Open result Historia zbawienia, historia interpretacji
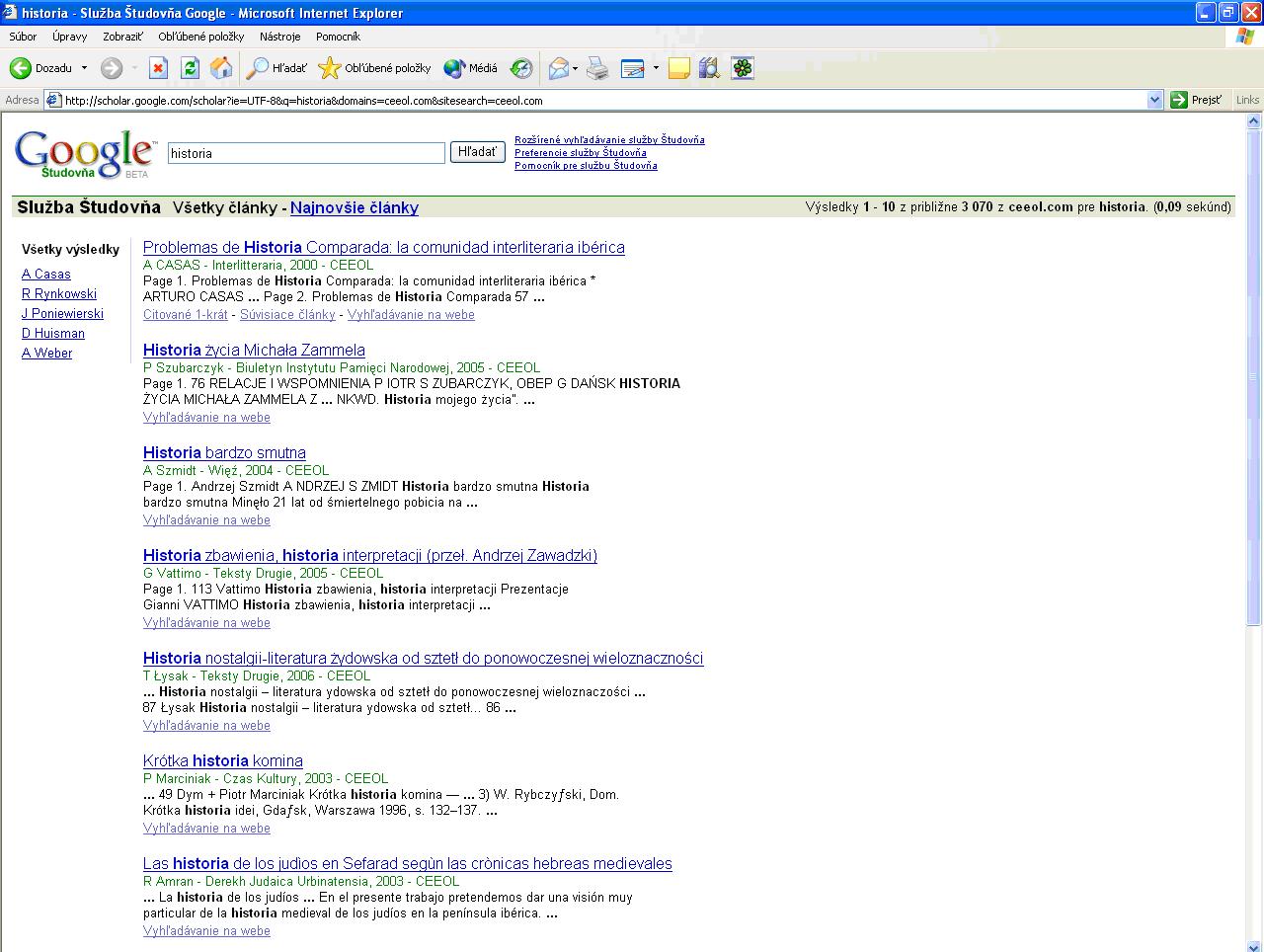Image resolution: width=1264 pixels, height=952 pixels. point(370,556)
